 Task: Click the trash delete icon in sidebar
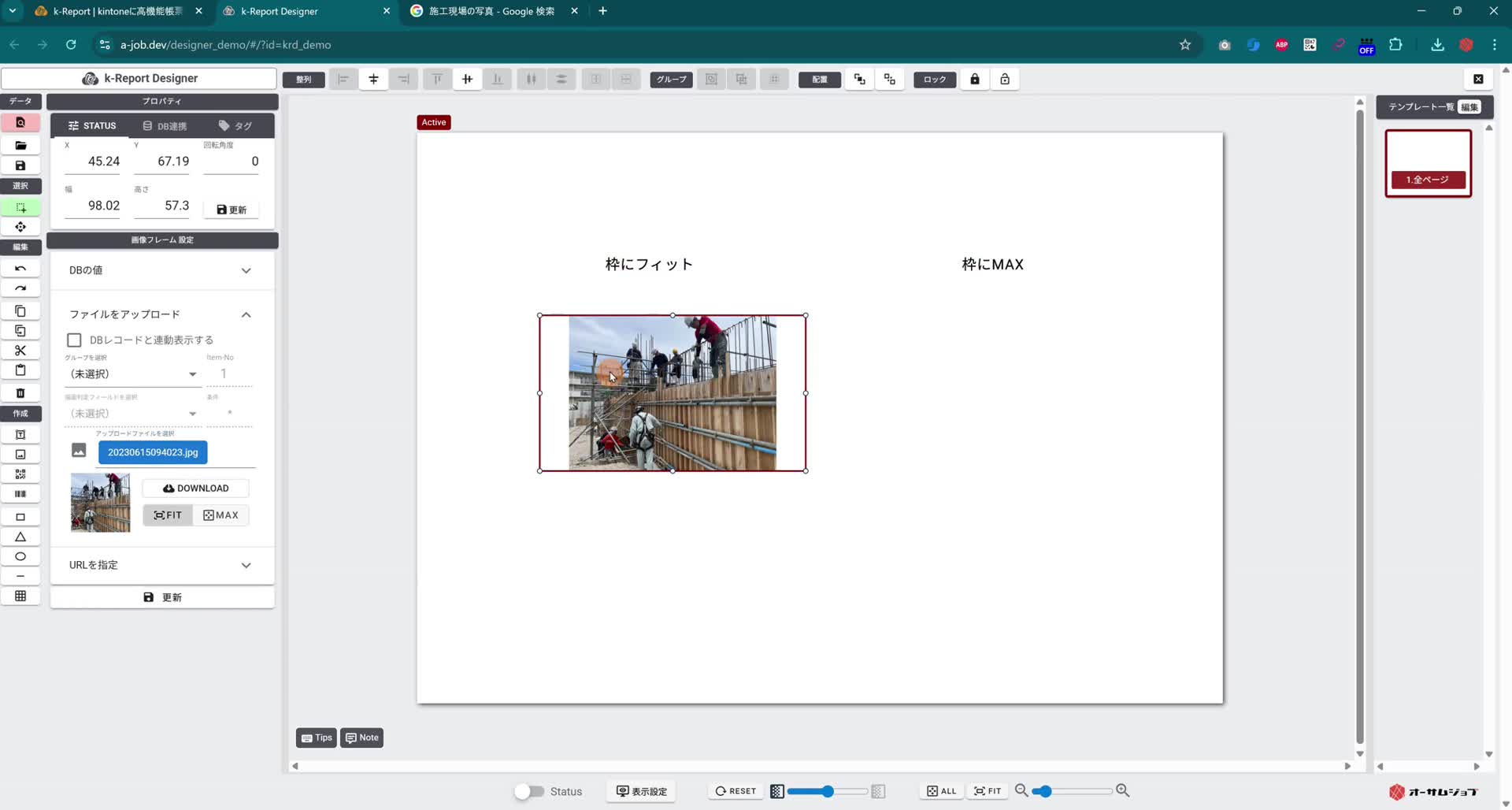(20, 392)
